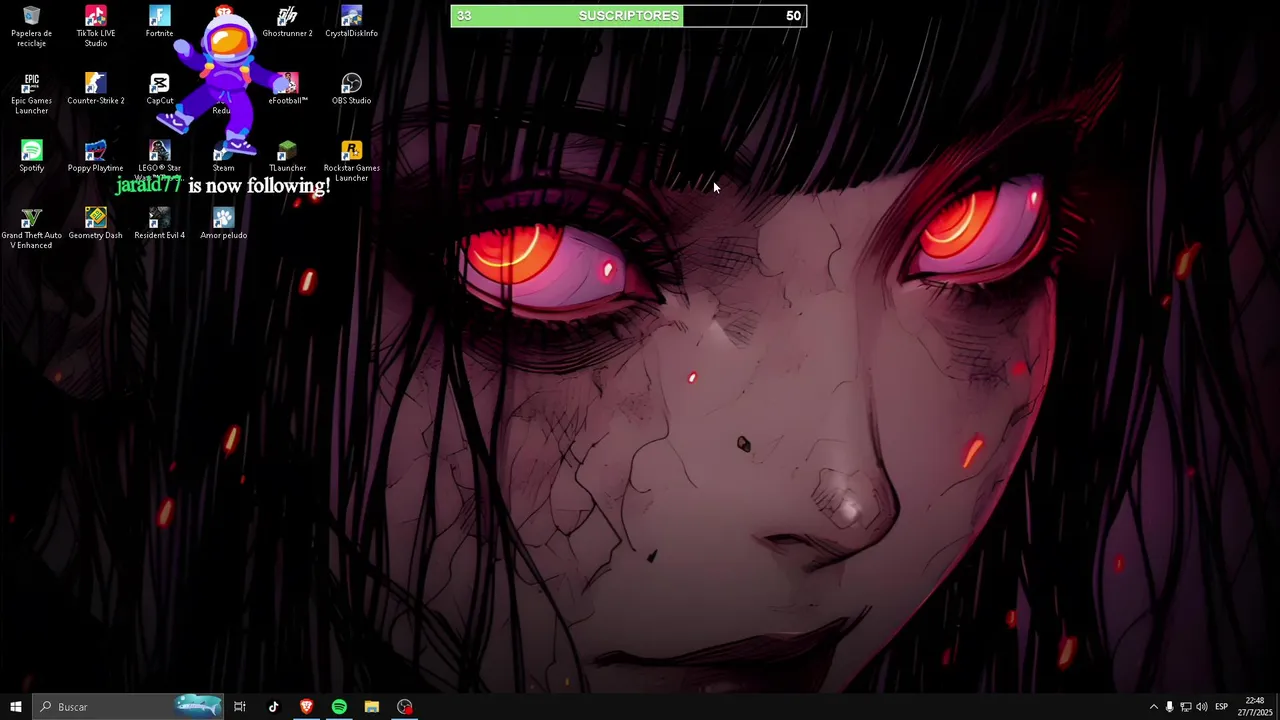Viewport: 1280px width, 720px height.
Task: Select the Geometry Dash shortcut
Action: [x=95, y=223]
